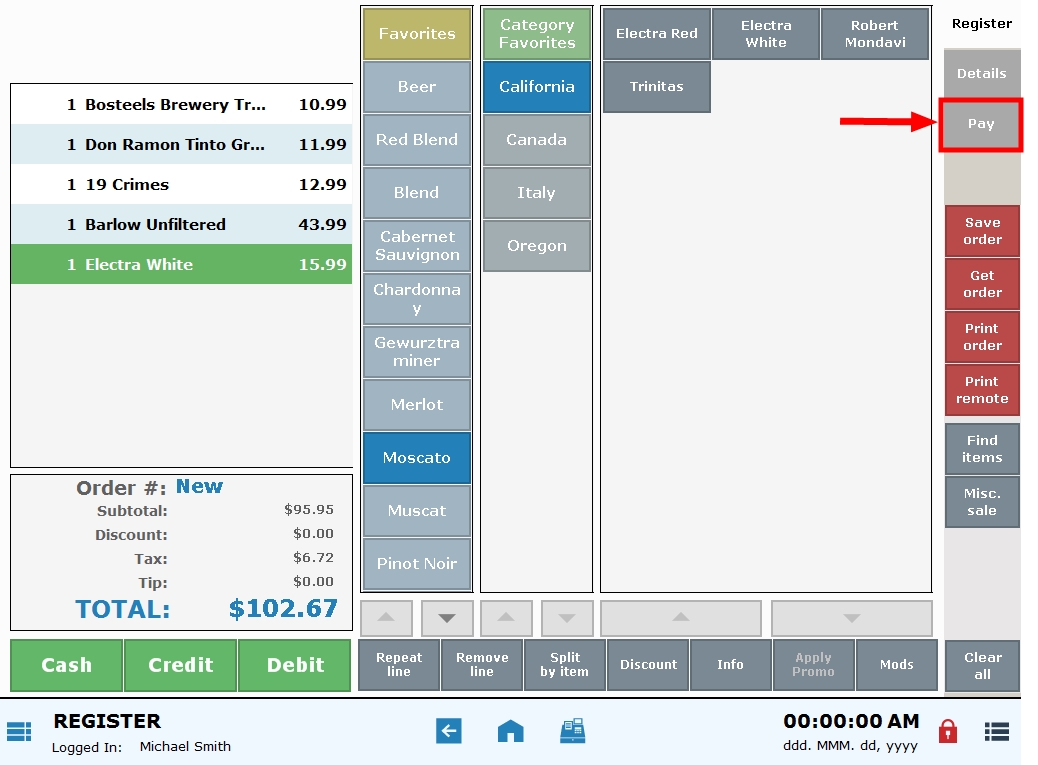The width and height of the screenshot is (1038, 765).
Task: Click the back arrow icon in bottom bar
Action: 449,731
